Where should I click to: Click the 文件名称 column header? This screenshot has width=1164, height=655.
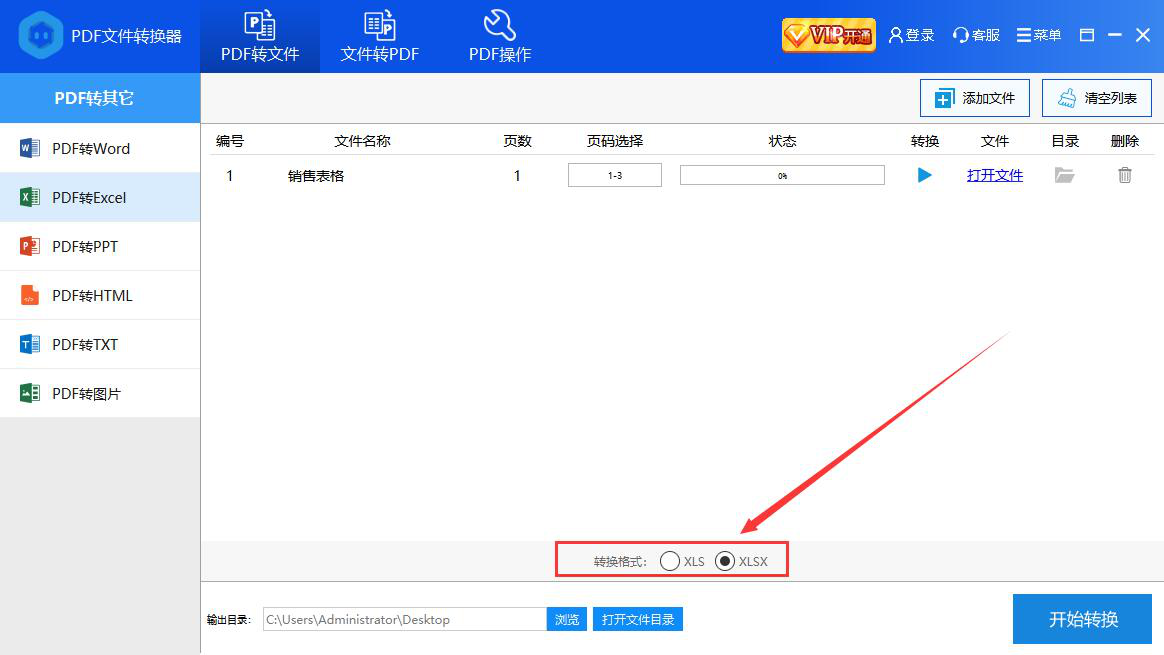point(362,141)
